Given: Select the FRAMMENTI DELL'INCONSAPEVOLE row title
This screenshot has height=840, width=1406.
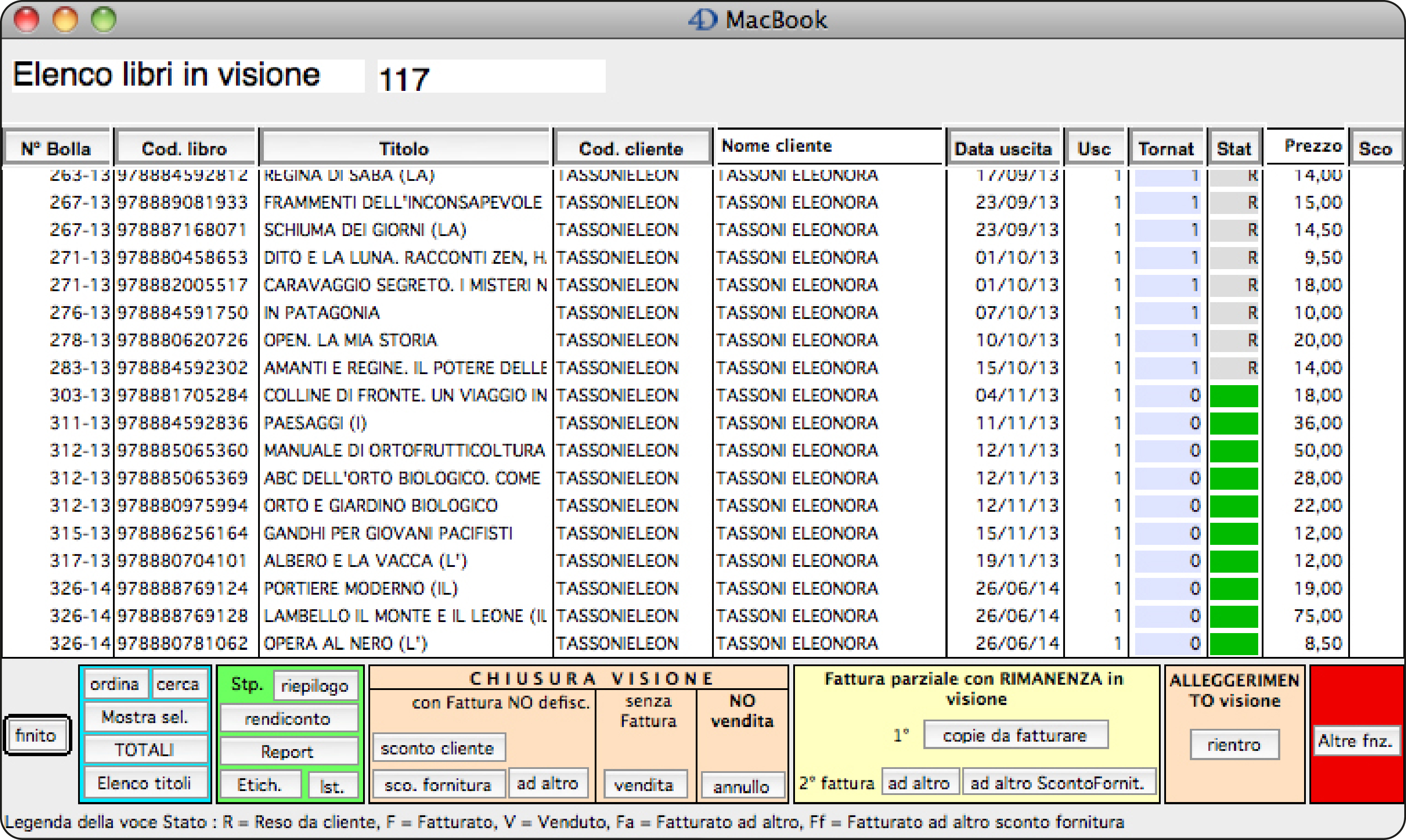Looking at the screenshot, I should (404, 202).
